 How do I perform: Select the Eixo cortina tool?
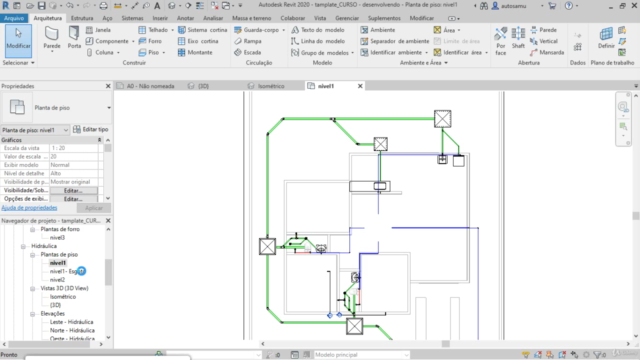(x=198, y=41)
